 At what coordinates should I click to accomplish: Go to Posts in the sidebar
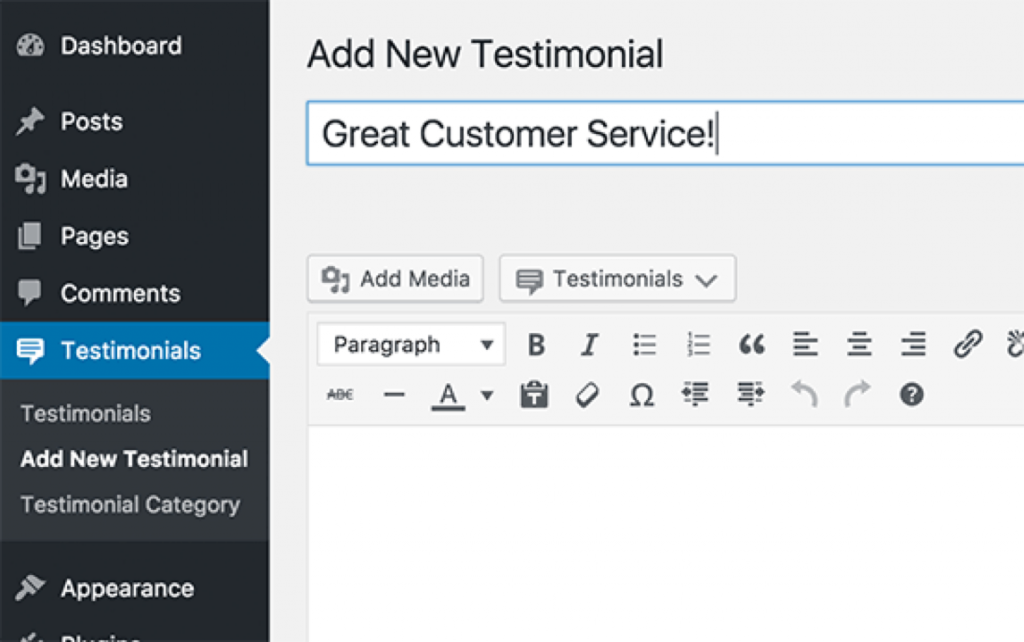[135, 121]
